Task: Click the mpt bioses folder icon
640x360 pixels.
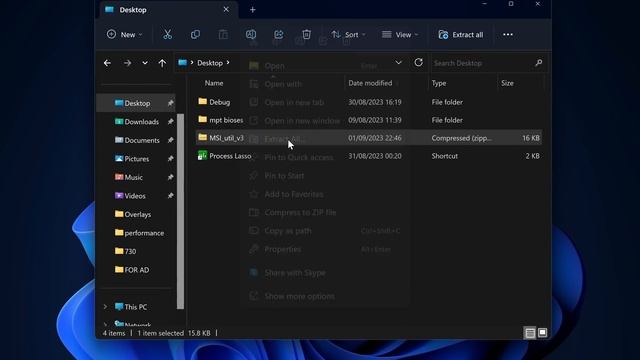Action: point(202,119)
